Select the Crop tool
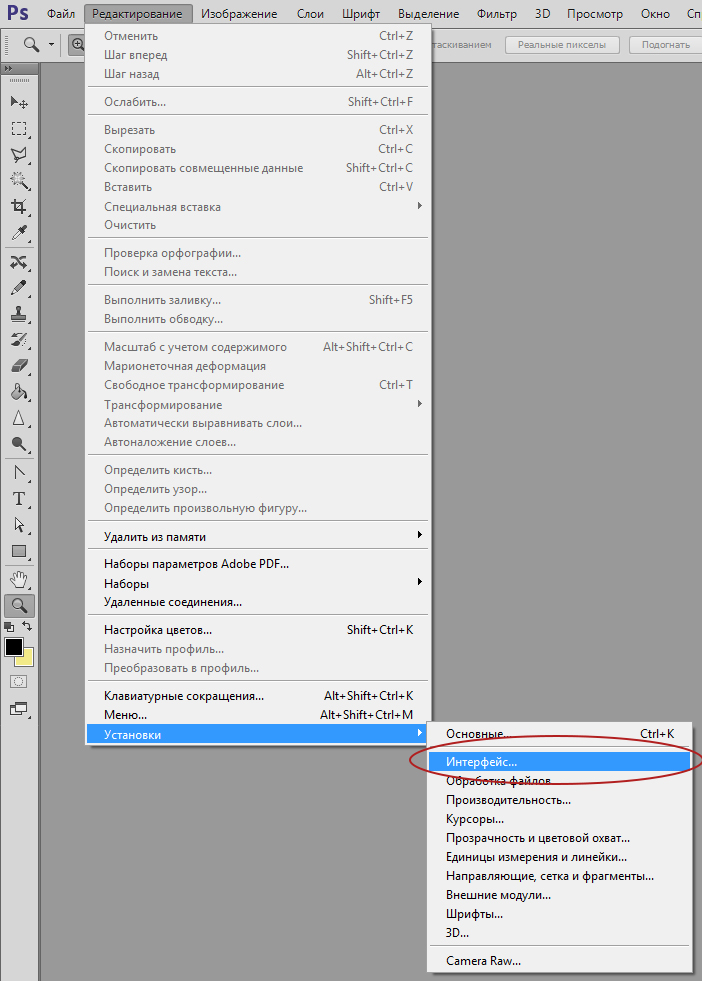 (19, 206)
